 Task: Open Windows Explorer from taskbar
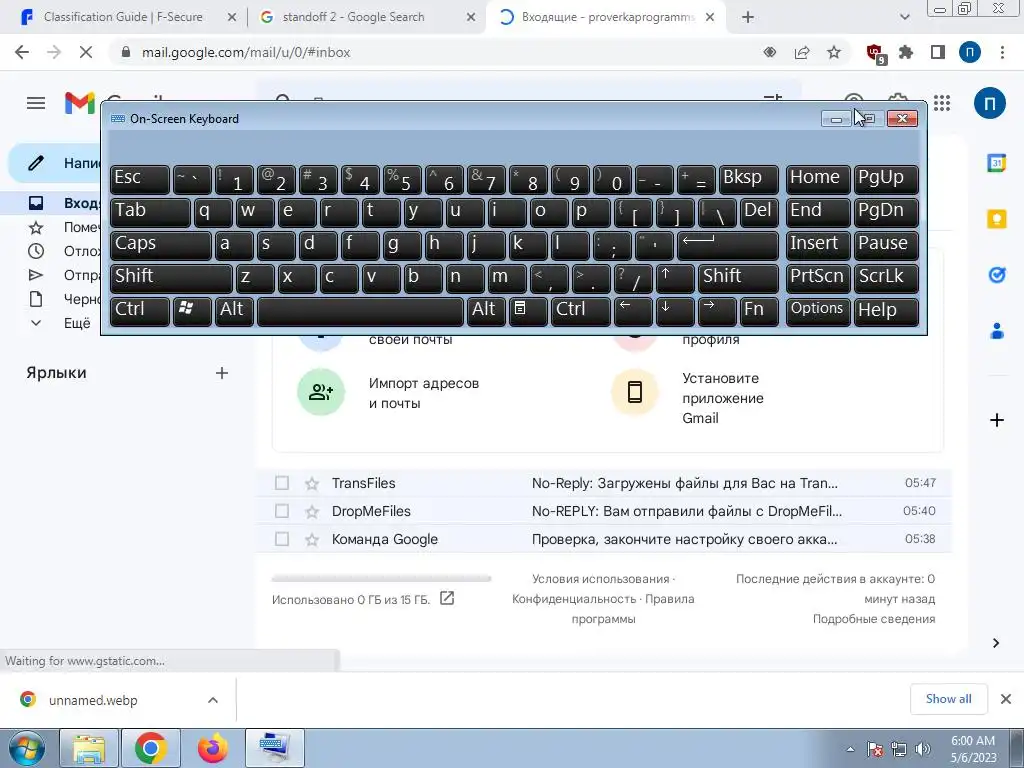pyautogui.click(x=89, y=748)
